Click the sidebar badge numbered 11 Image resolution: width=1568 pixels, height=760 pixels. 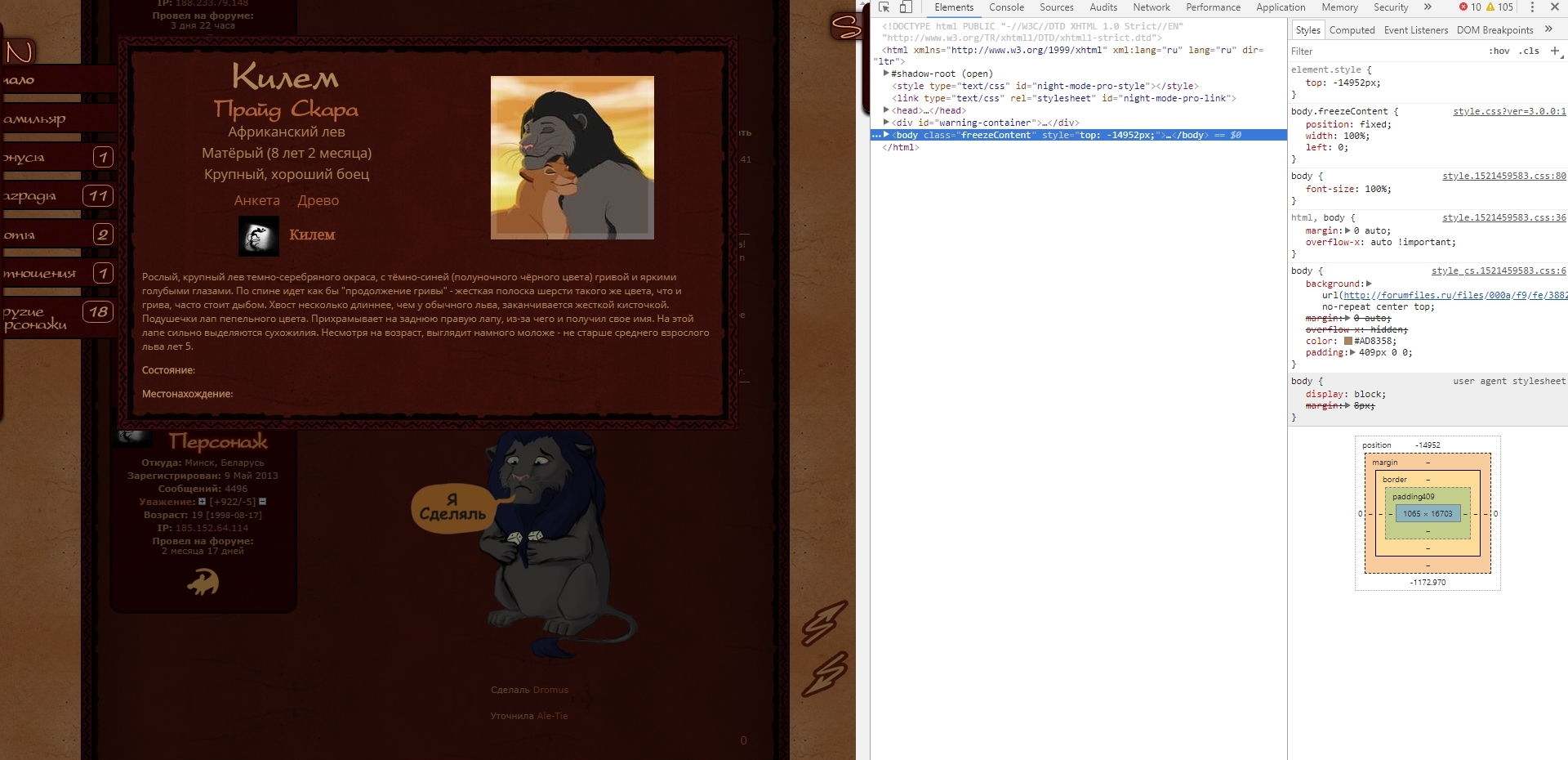tap(99, 196)
